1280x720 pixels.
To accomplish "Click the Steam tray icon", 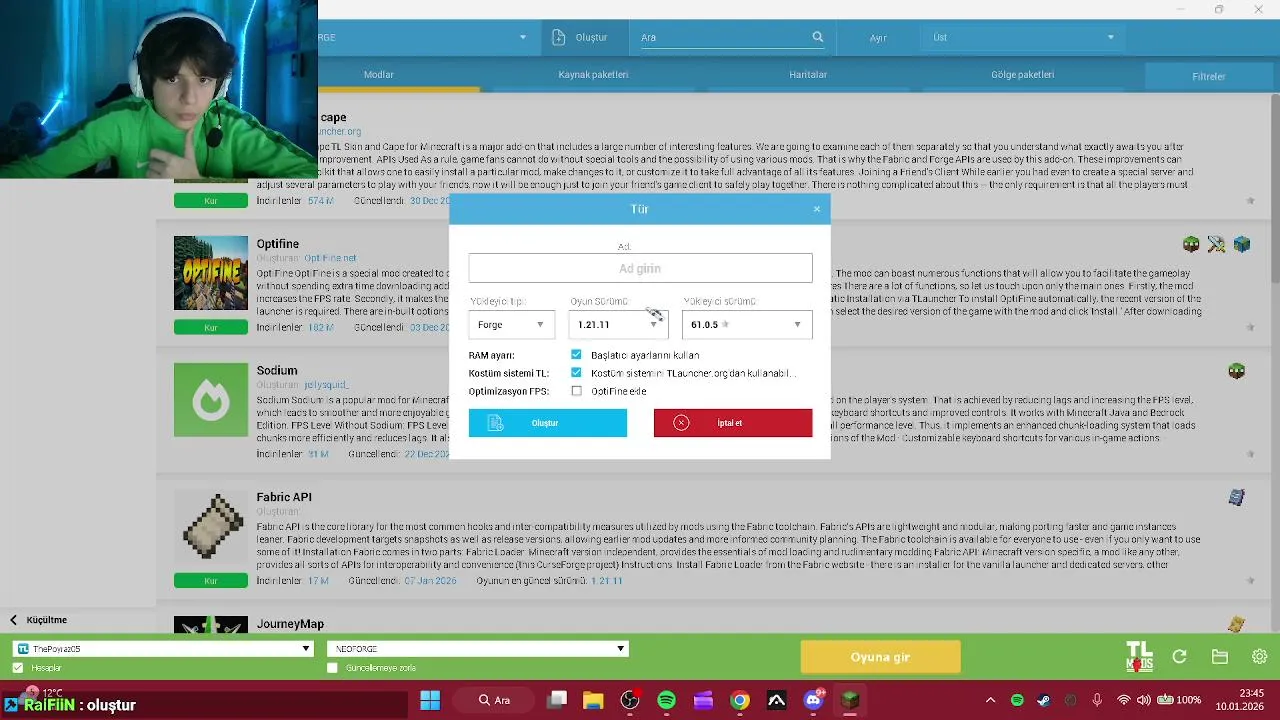I will coord(1044,700).
